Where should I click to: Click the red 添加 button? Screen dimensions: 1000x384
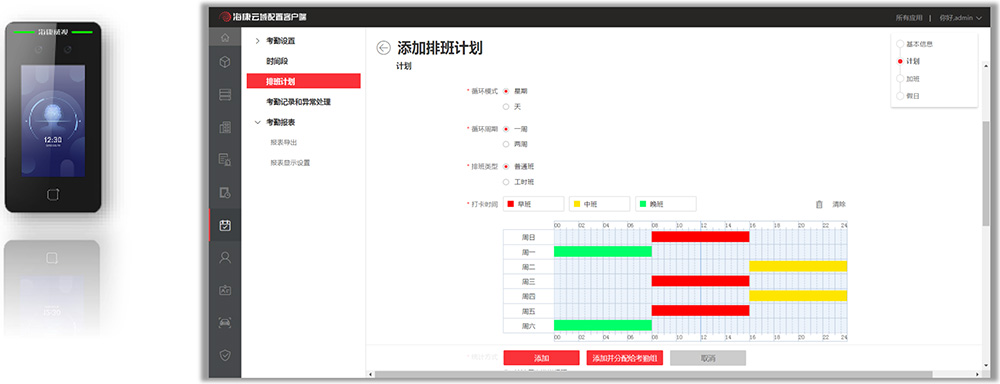click(541, 358)
